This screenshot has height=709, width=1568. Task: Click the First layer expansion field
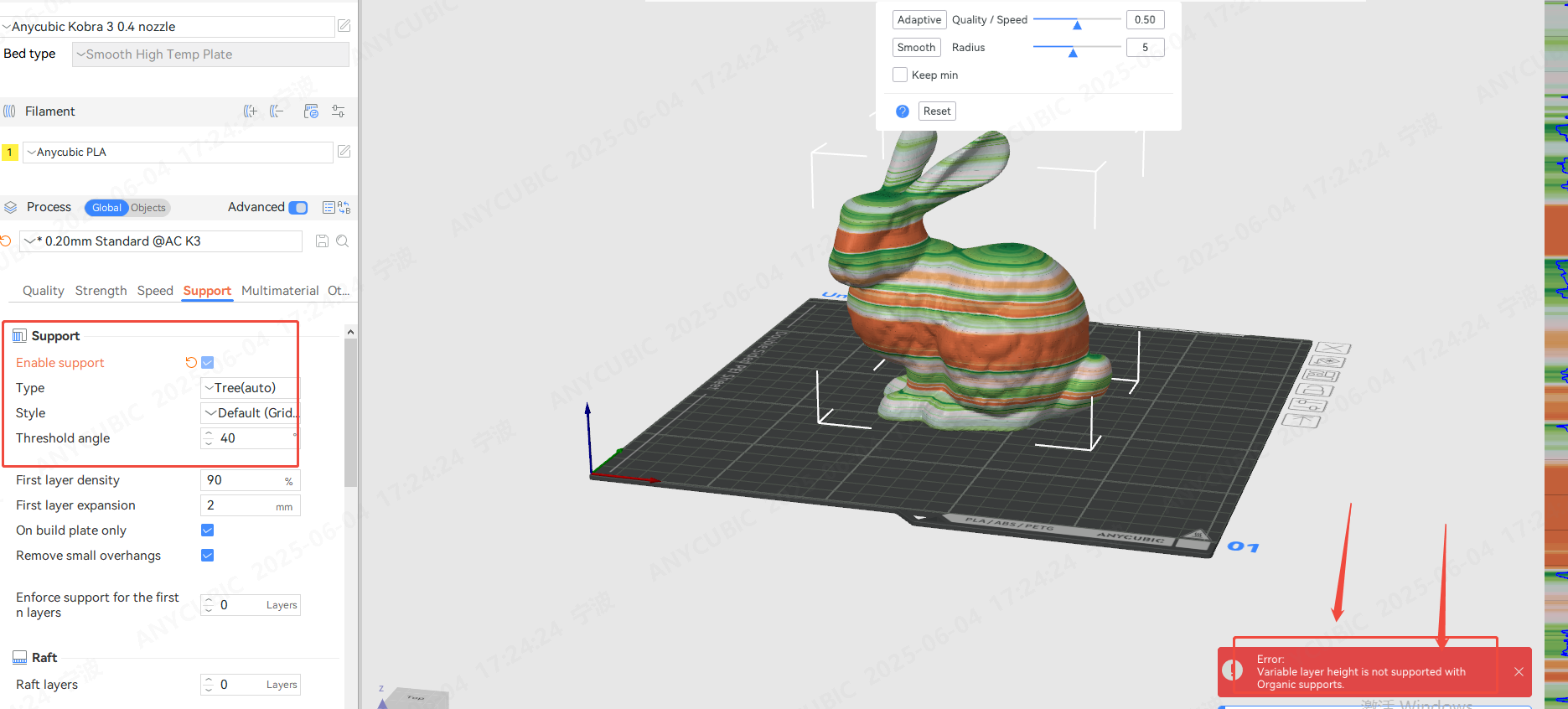(250, 505)
